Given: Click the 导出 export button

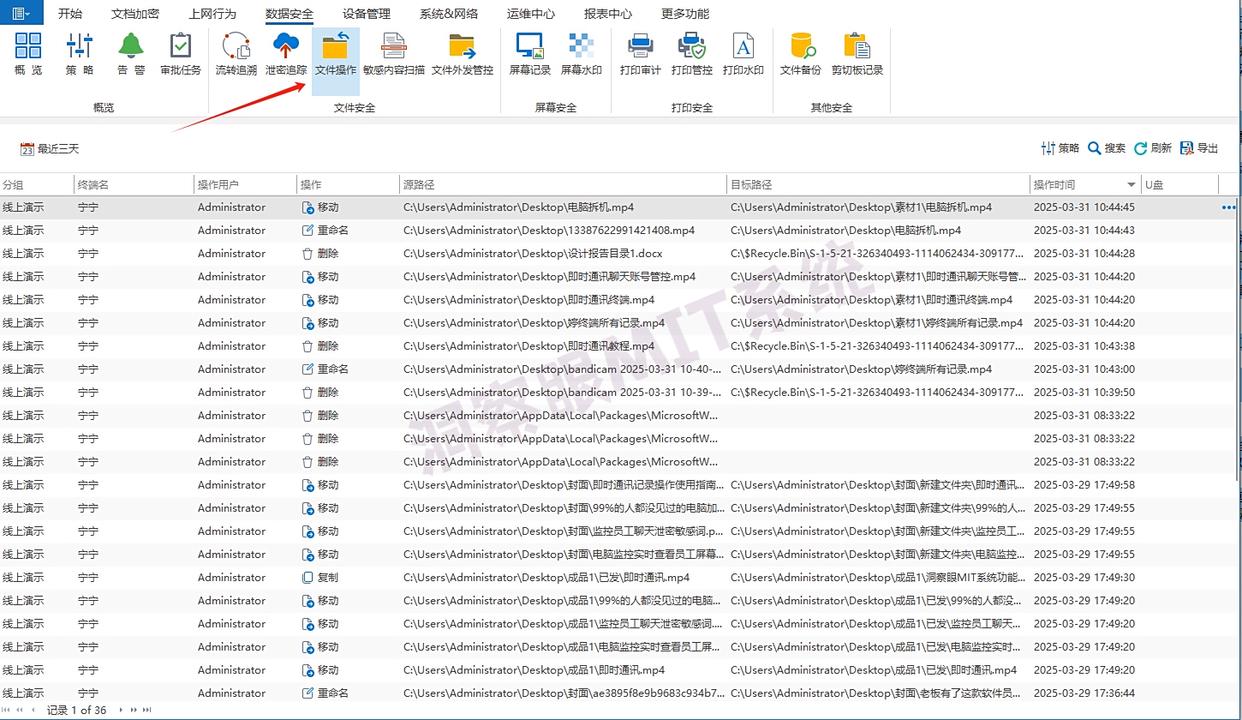Looking at the screenshot, I should coord(1199,148).
